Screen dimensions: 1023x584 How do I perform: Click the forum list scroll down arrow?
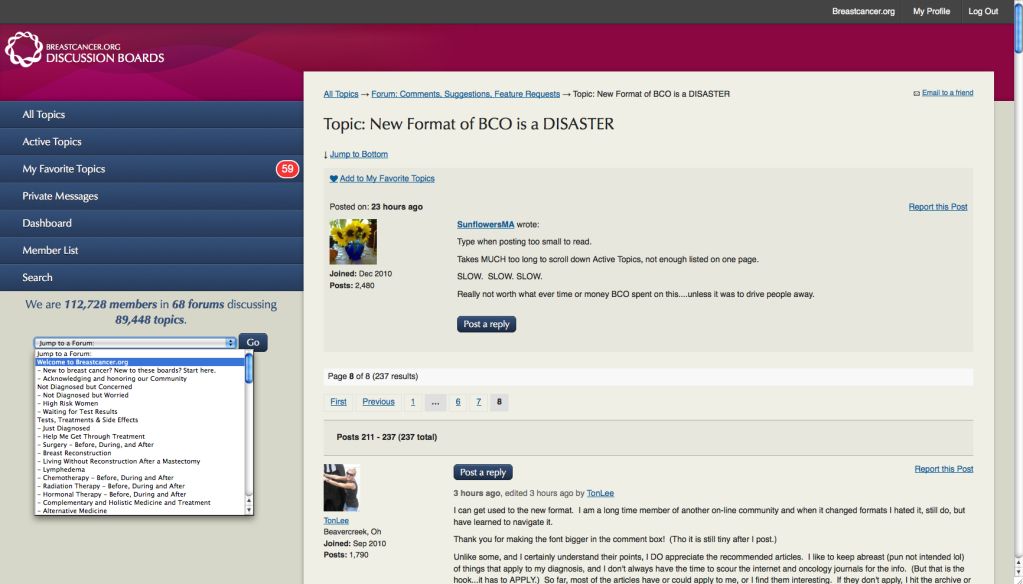pos(249,510)
